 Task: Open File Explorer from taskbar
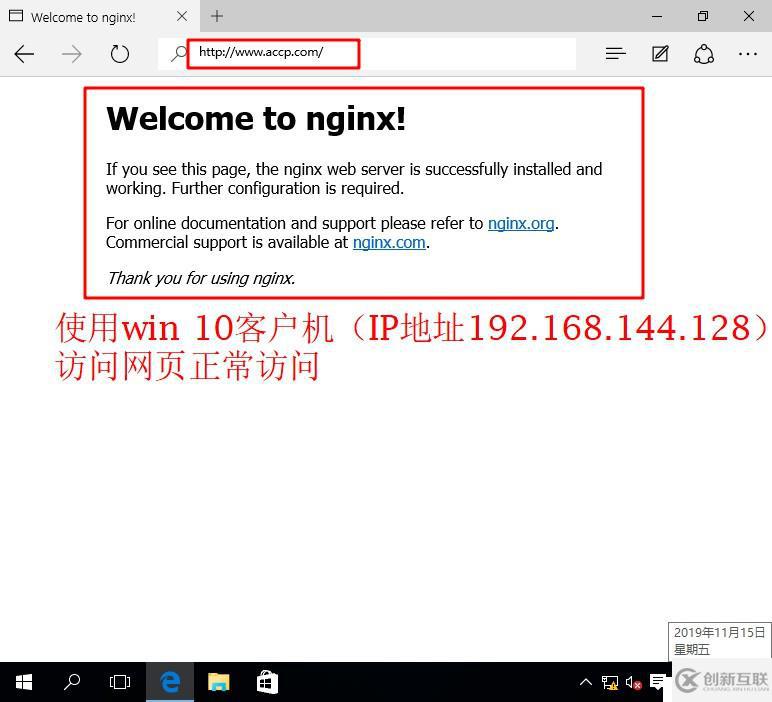(219, 682)
